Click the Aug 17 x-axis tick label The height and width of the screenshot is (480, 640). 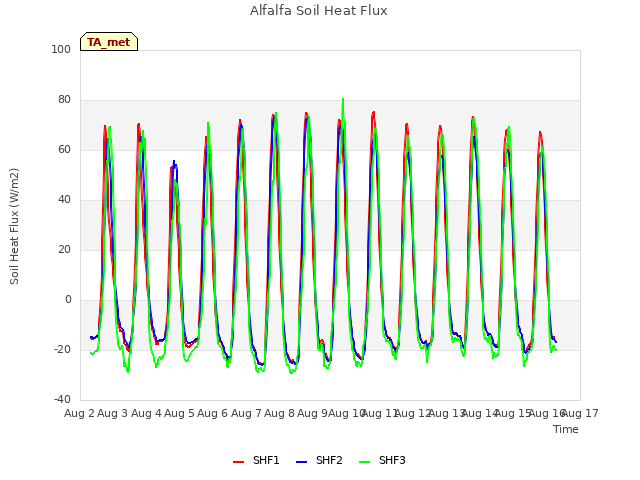pos(580,413)
